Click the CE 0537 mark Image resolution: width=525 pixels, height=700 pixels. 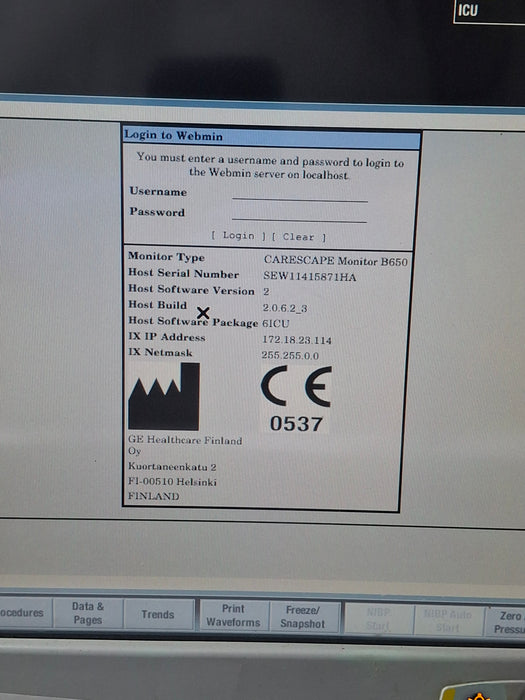pos(296,399)
